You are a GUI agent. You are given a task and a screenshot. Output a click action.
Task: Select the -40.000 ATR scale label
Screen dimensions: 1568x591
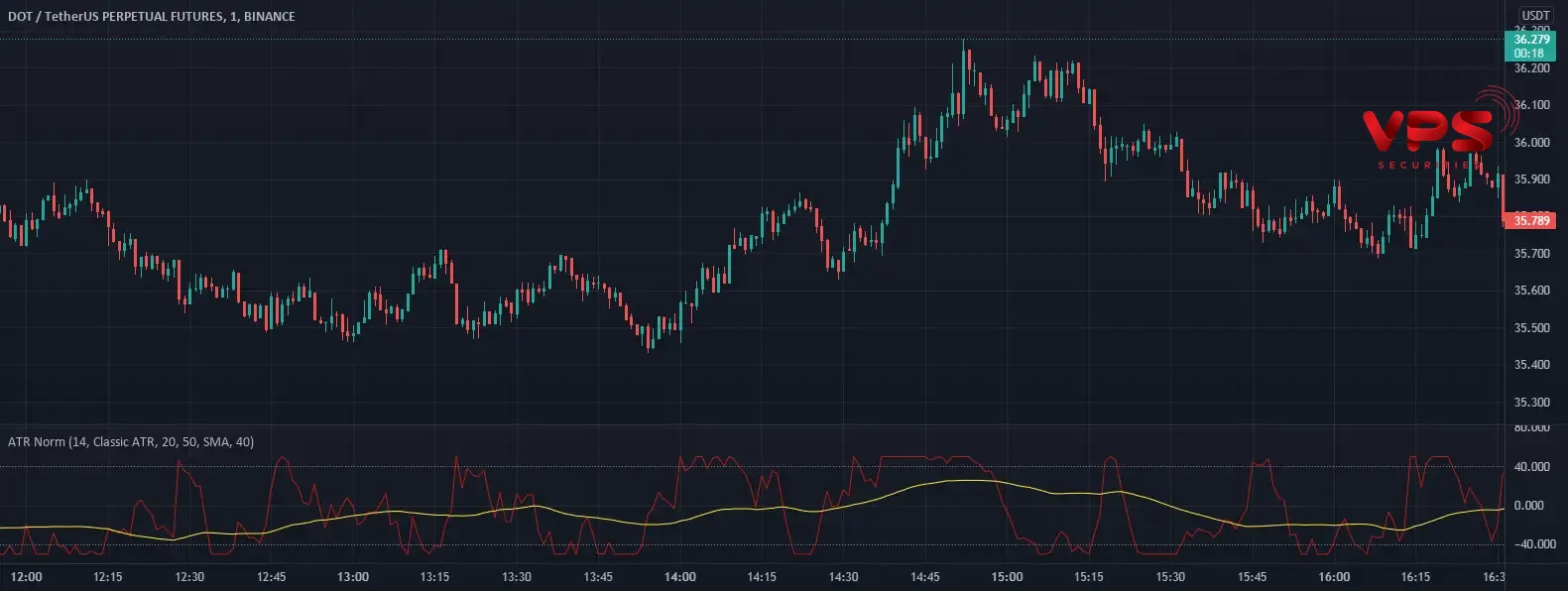coord(1531,544)
